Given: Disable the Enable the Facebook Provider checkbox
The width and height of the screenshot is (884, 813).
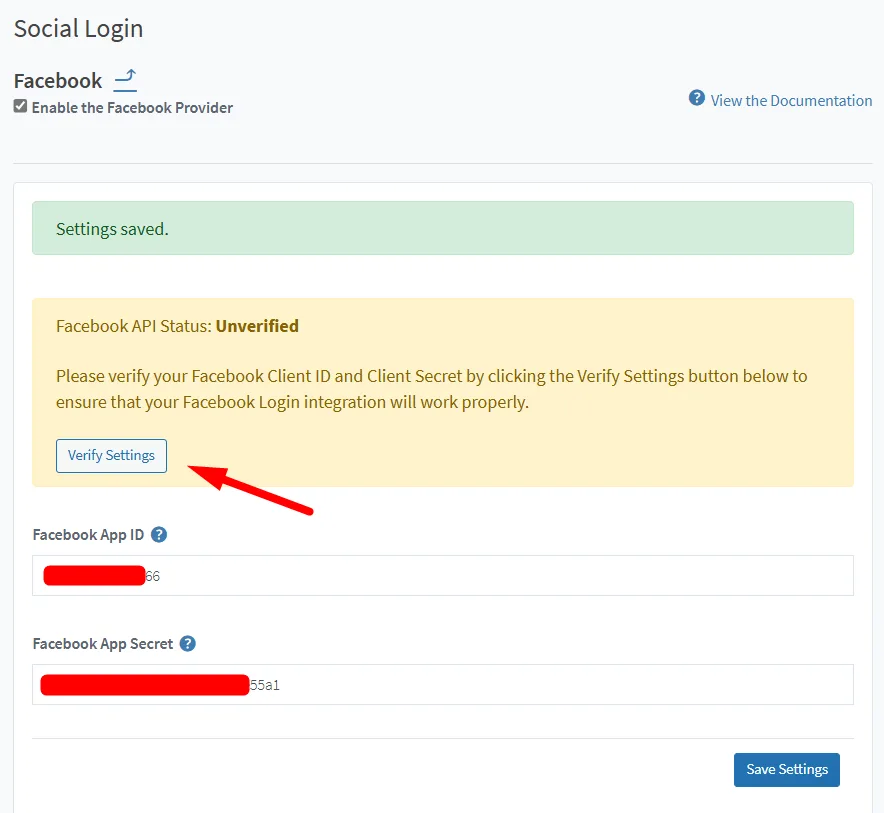Looking at the screenshot, I should click(20, 107).
